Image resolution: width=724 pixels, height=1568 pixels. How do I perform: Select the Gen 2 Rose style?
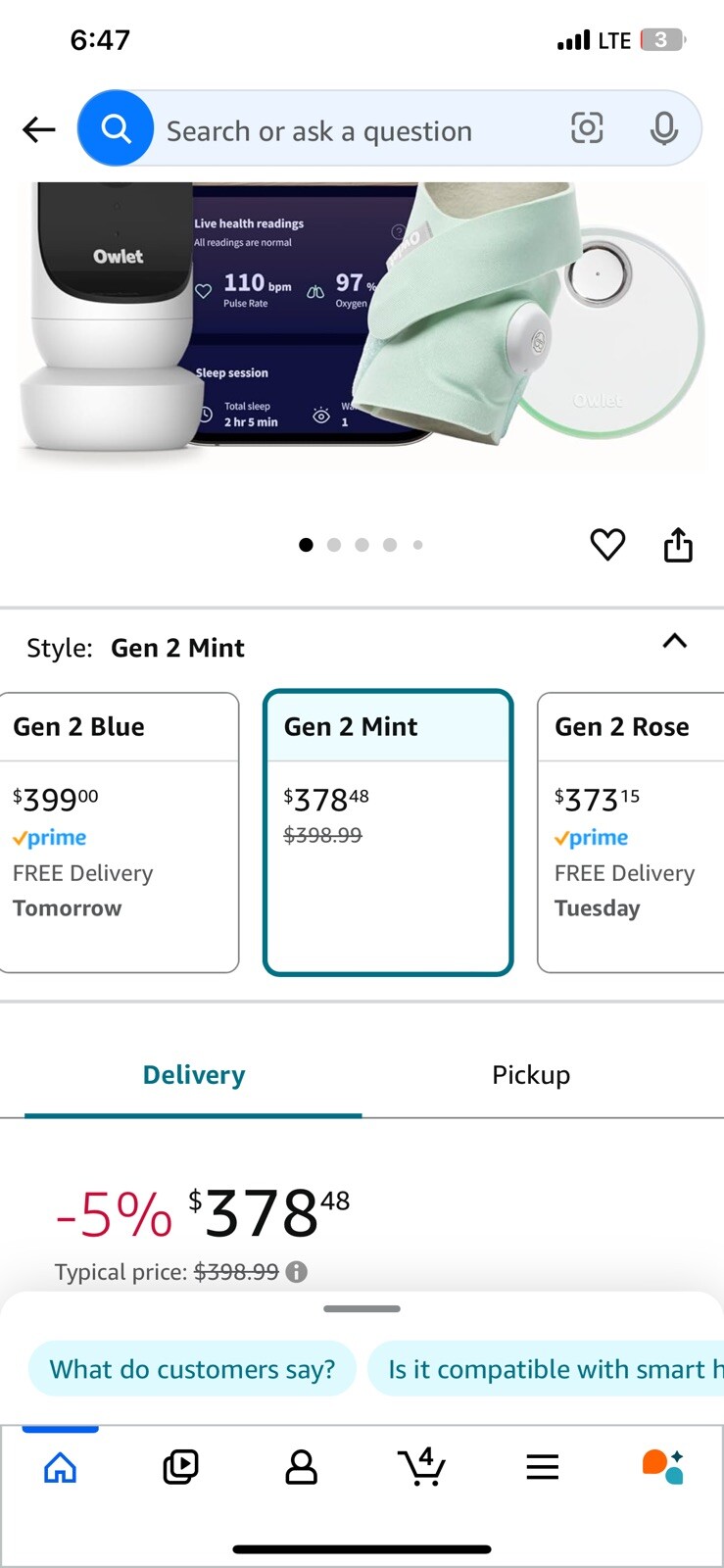631,832
